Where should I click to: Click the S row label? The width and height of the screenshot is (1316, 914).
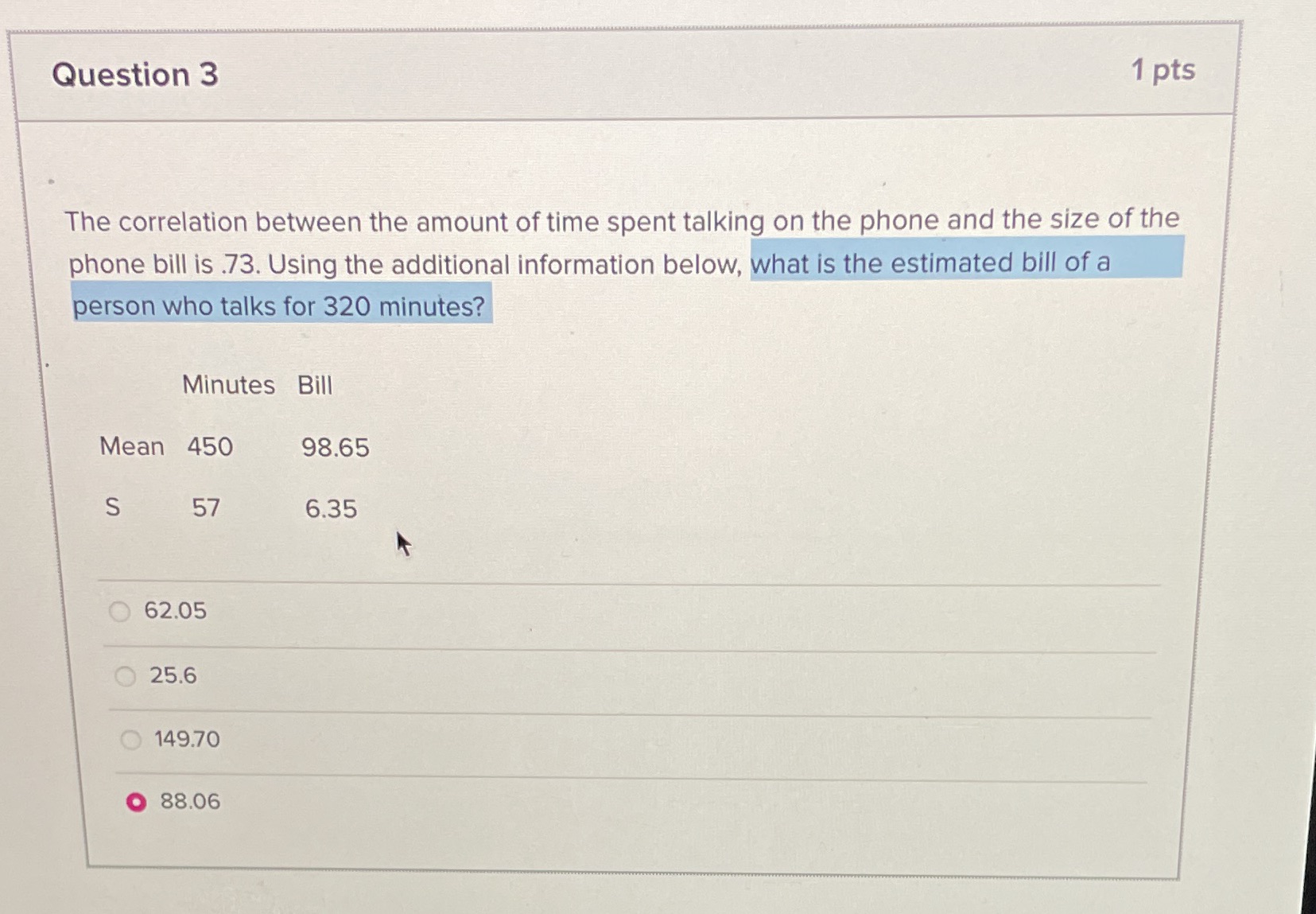pos(111,508)
